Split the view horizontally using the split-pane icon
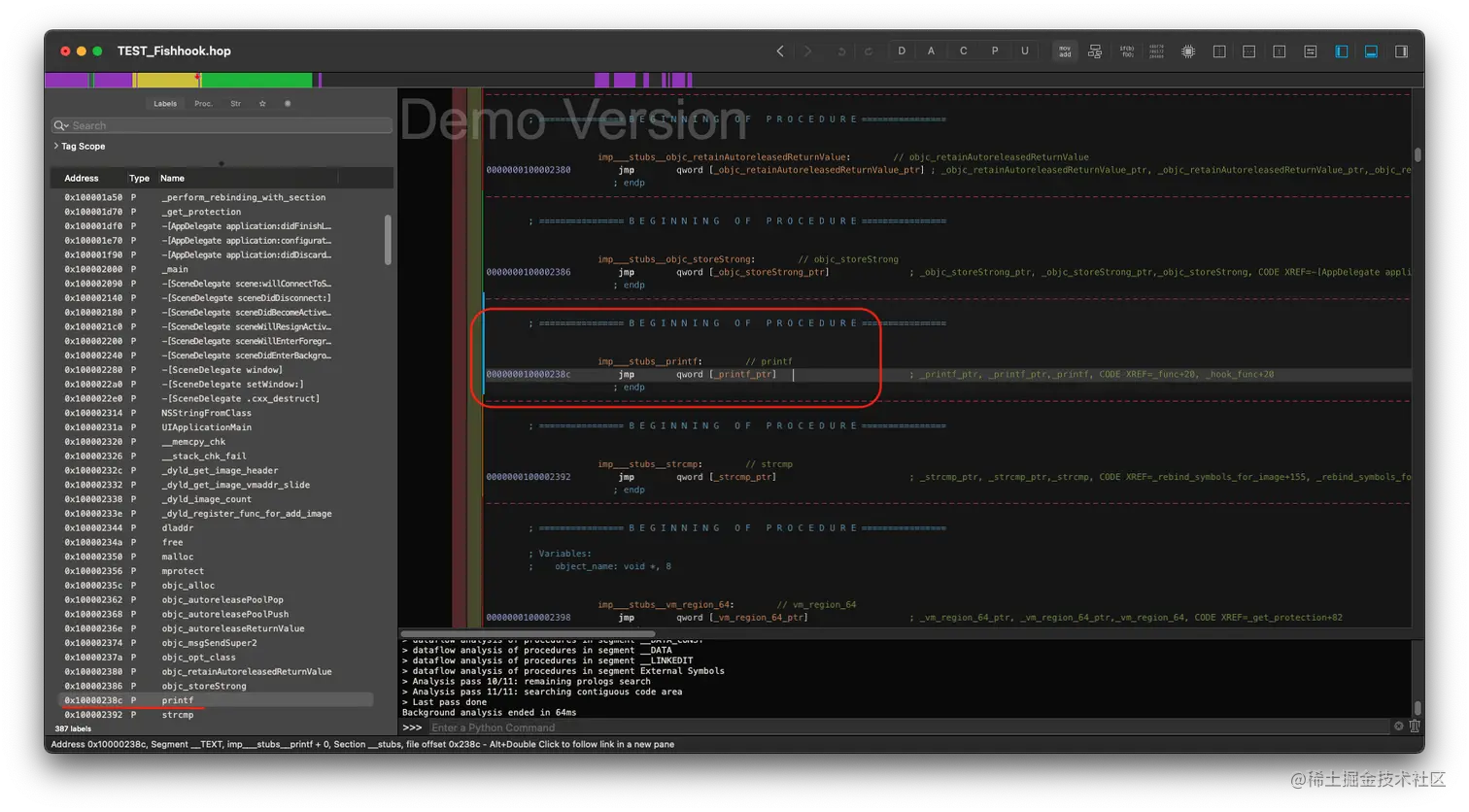The height and width of the screenshot is (812, 1469). pos(1249,51)
